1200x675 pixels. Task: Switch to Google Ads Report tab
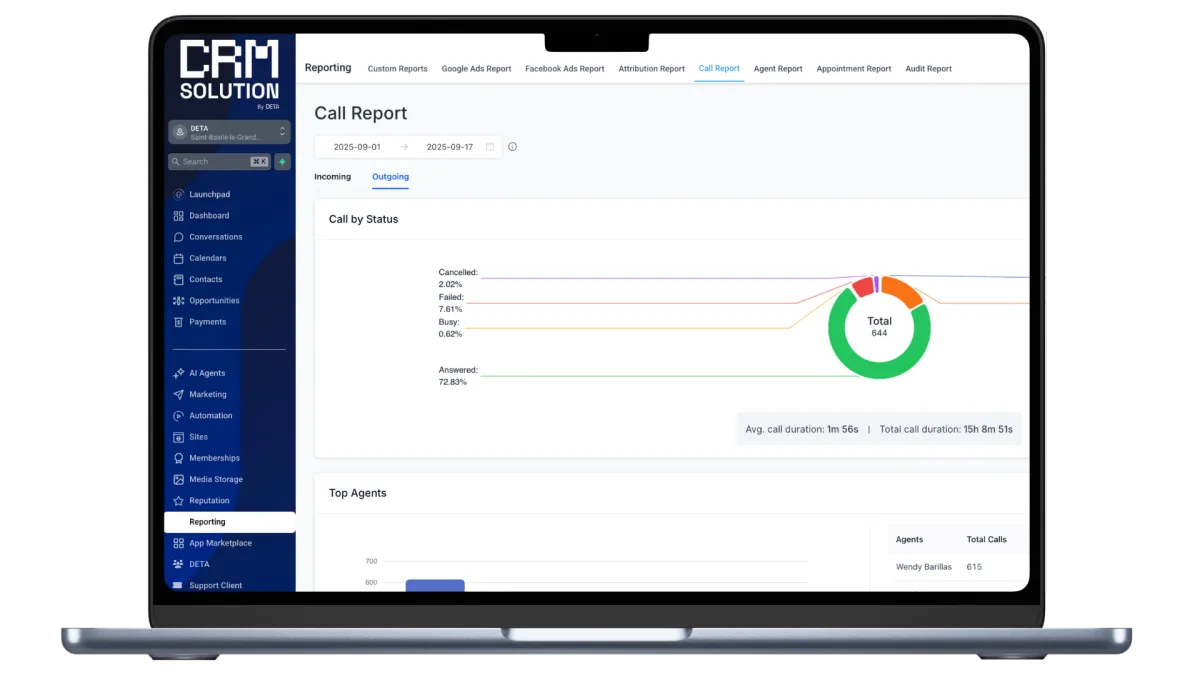pos(476,69)
